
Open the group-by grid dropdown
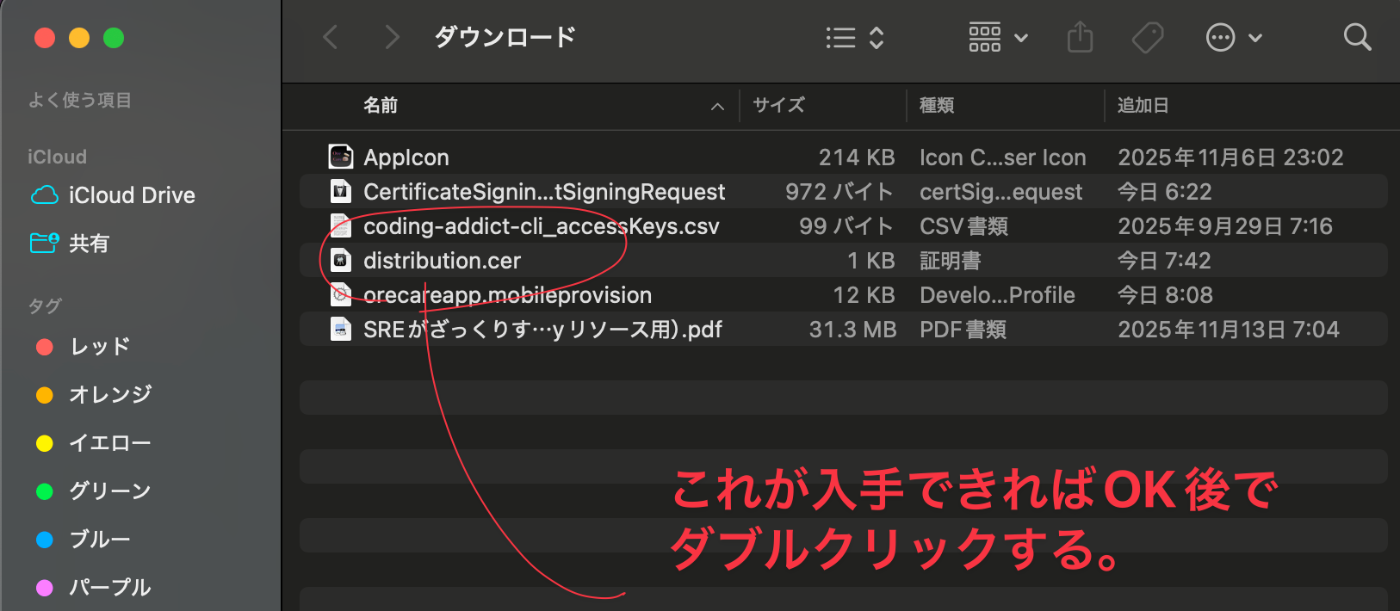click(x=998, y=38)
